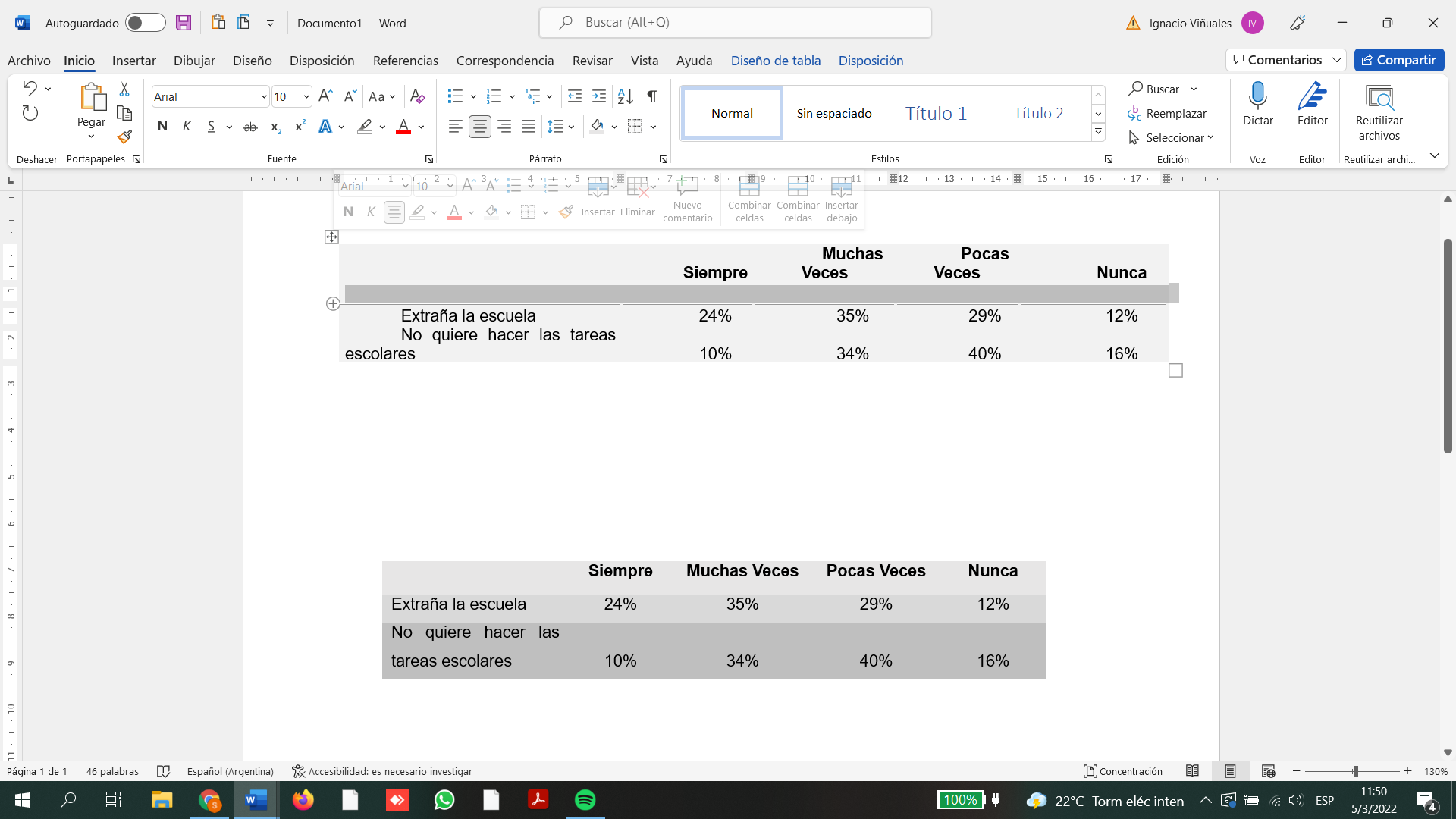The width and height of the screenshot is (1456, 819).
Task: Switch to the Vista tab
Action: click(x=645, y=61)
